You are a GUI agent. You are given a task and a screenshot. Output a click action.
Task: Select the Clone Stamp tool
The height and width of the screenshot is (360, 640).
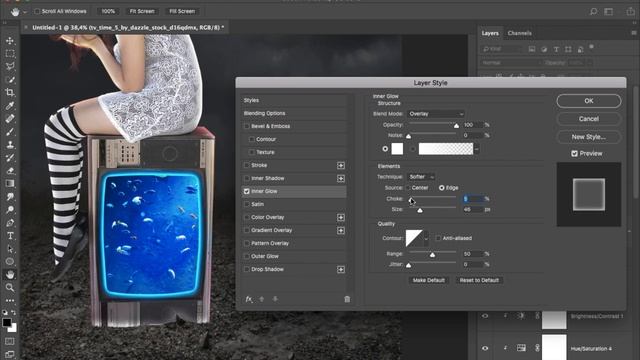click(10, 145)
